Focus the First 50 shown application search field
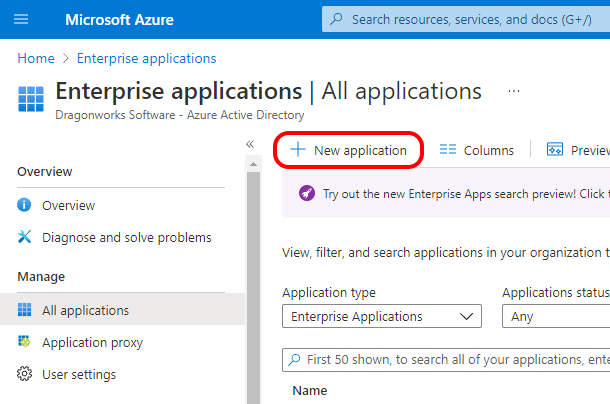This screenshot has width=610, height=404. tap(446, 360)
